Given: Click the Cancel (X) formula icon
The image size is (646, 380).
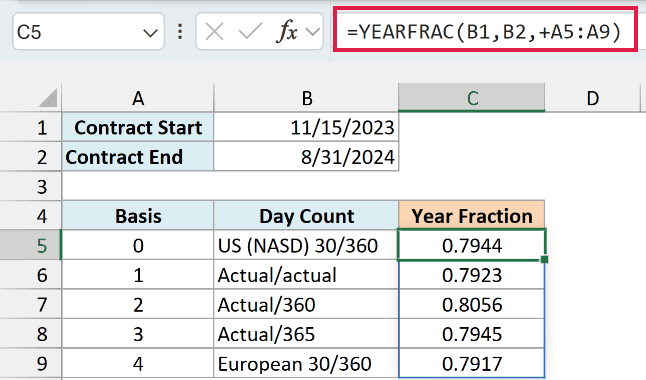Looking at the screenshot, I should (214, 32).
